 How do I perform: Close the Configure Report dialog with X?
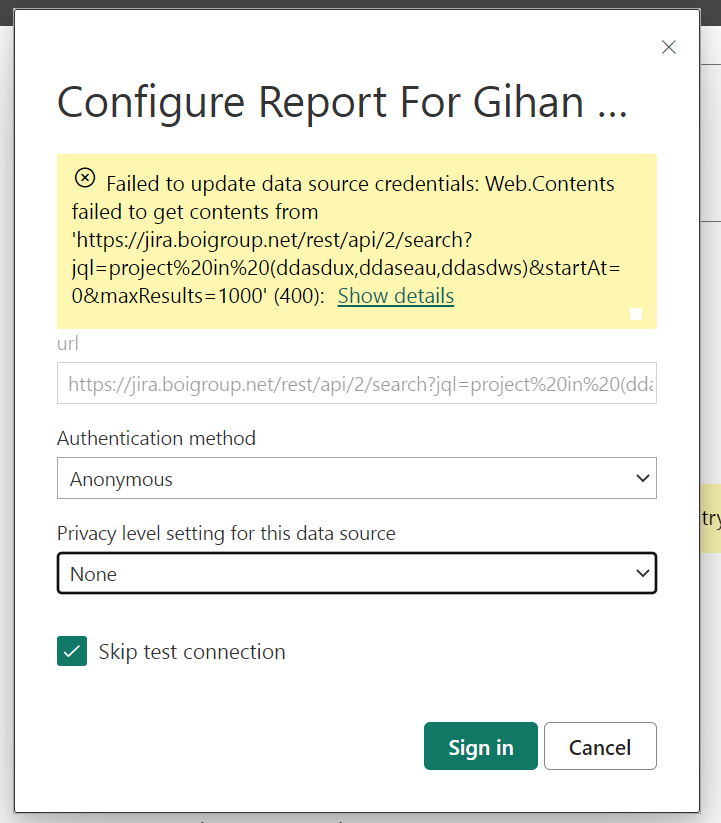(x=669, y=47)
